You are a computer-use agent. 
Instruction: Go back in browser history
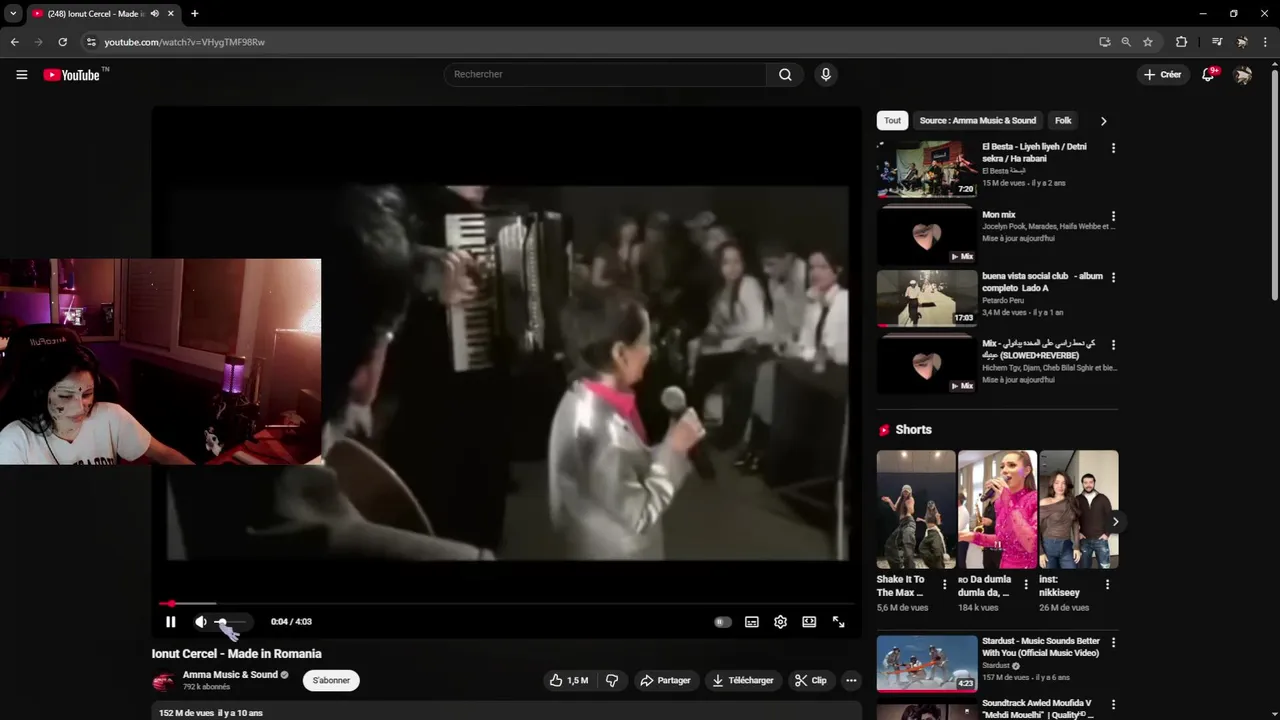click(14, 42)
